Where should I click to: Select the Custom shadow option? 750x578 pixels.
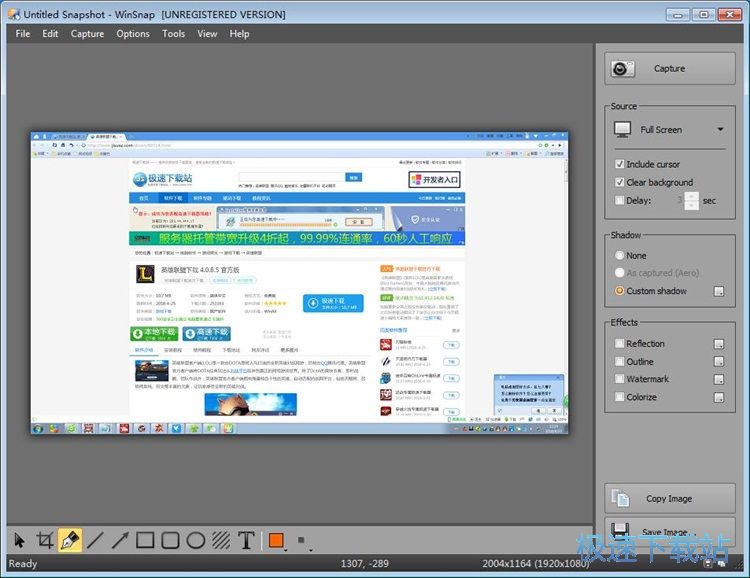(x=619, y=291)
